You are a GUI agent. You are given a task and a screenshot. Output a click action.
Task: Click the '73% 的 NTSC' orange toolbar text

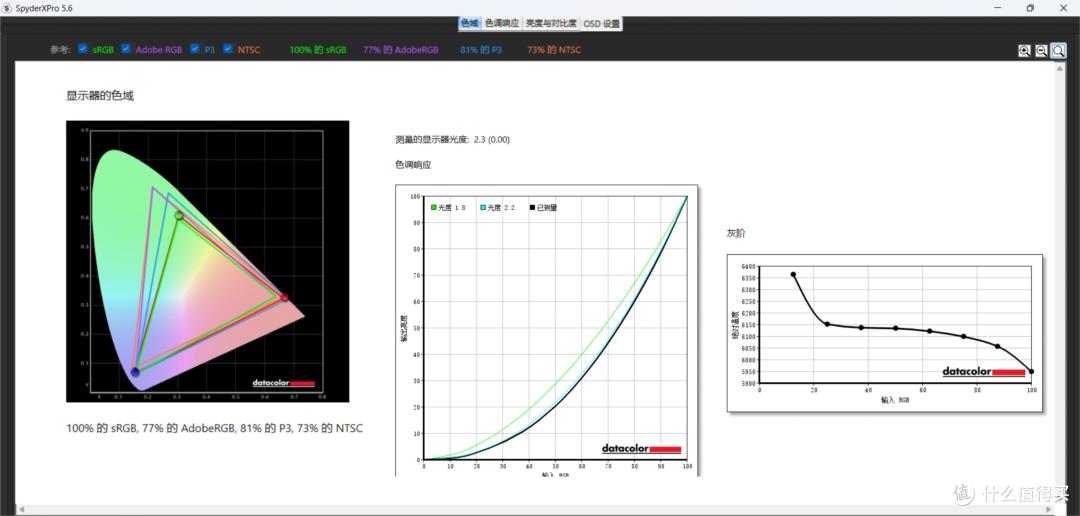(x=554, y=50)
